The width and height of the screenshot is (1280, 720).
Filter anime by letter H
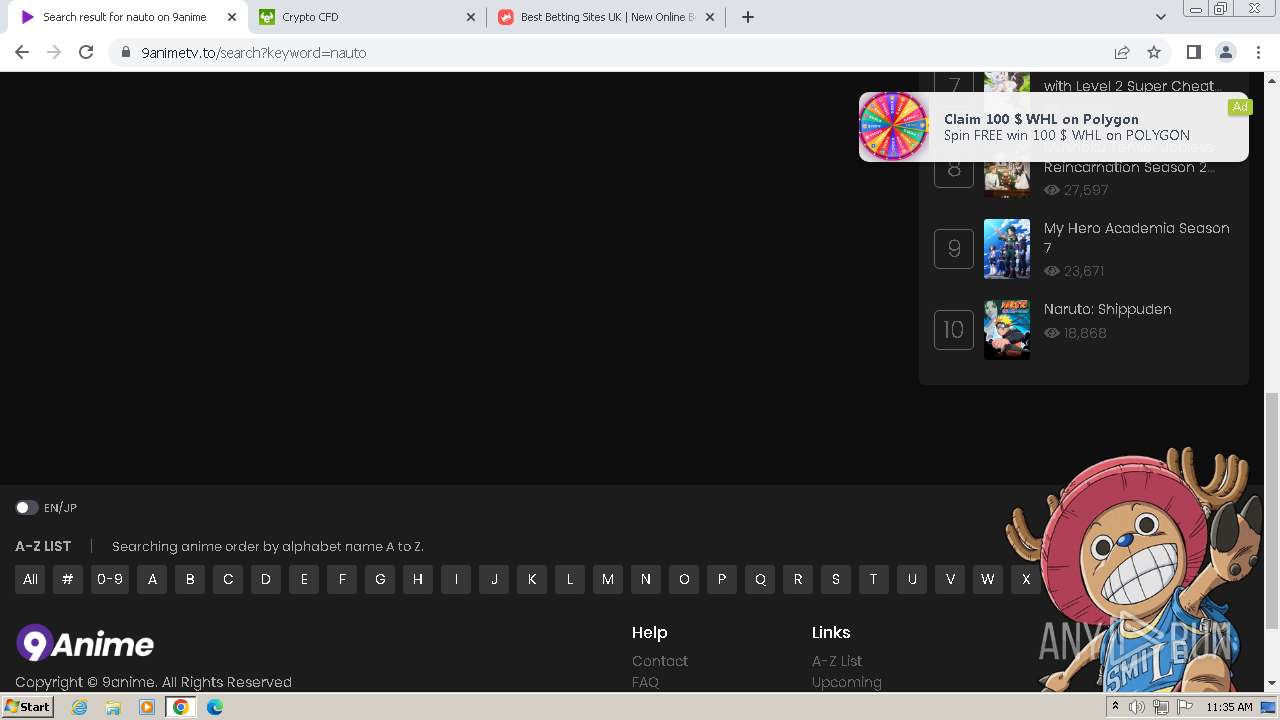[x=418, y=579]
